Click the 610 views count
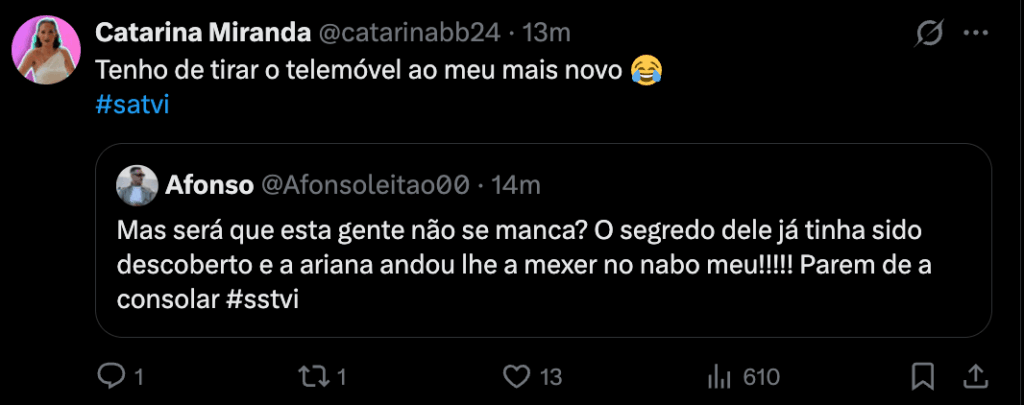The height and width of the screenshot is (405, 1024). [761, 376]
